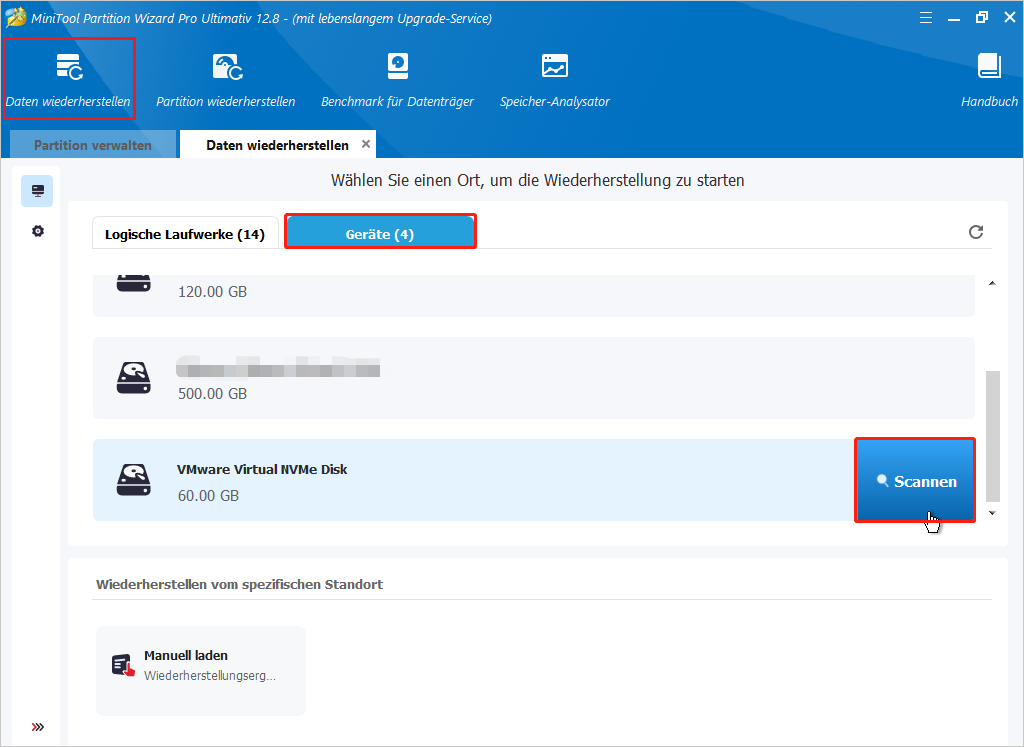The height and width of the screenshot is (747, 1024).
Task: Launch Benchmark für Datenträger
Action: 397,78
